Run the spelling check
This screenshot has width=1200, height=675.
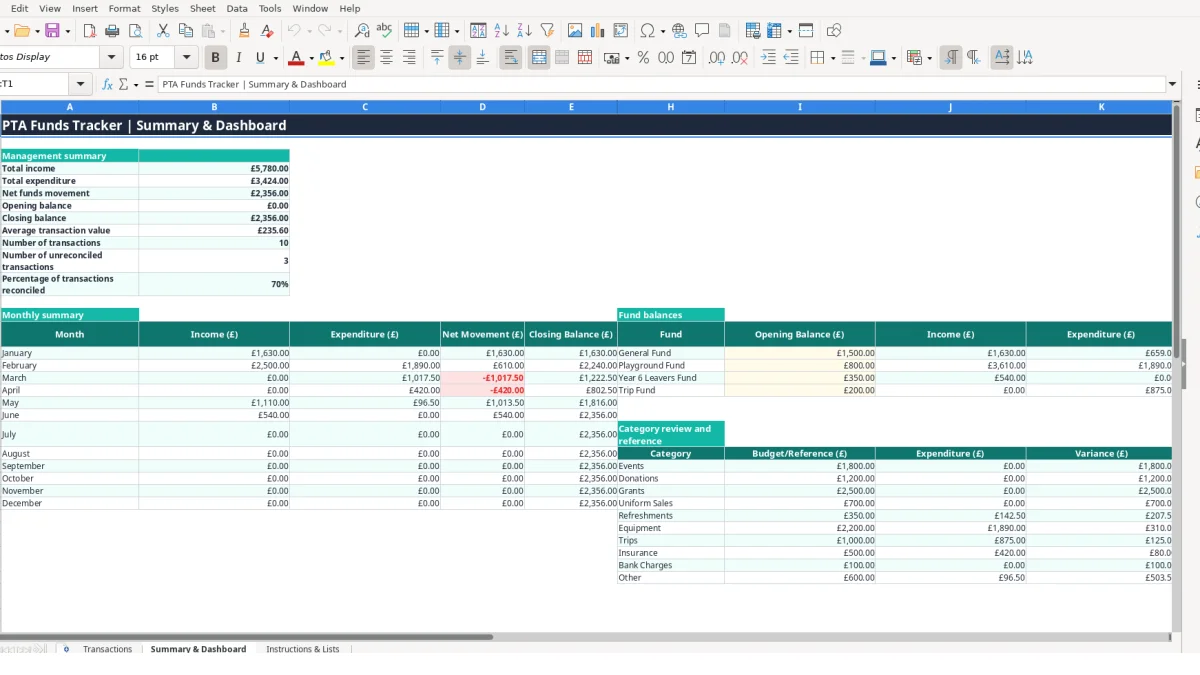tap(384, 31)
